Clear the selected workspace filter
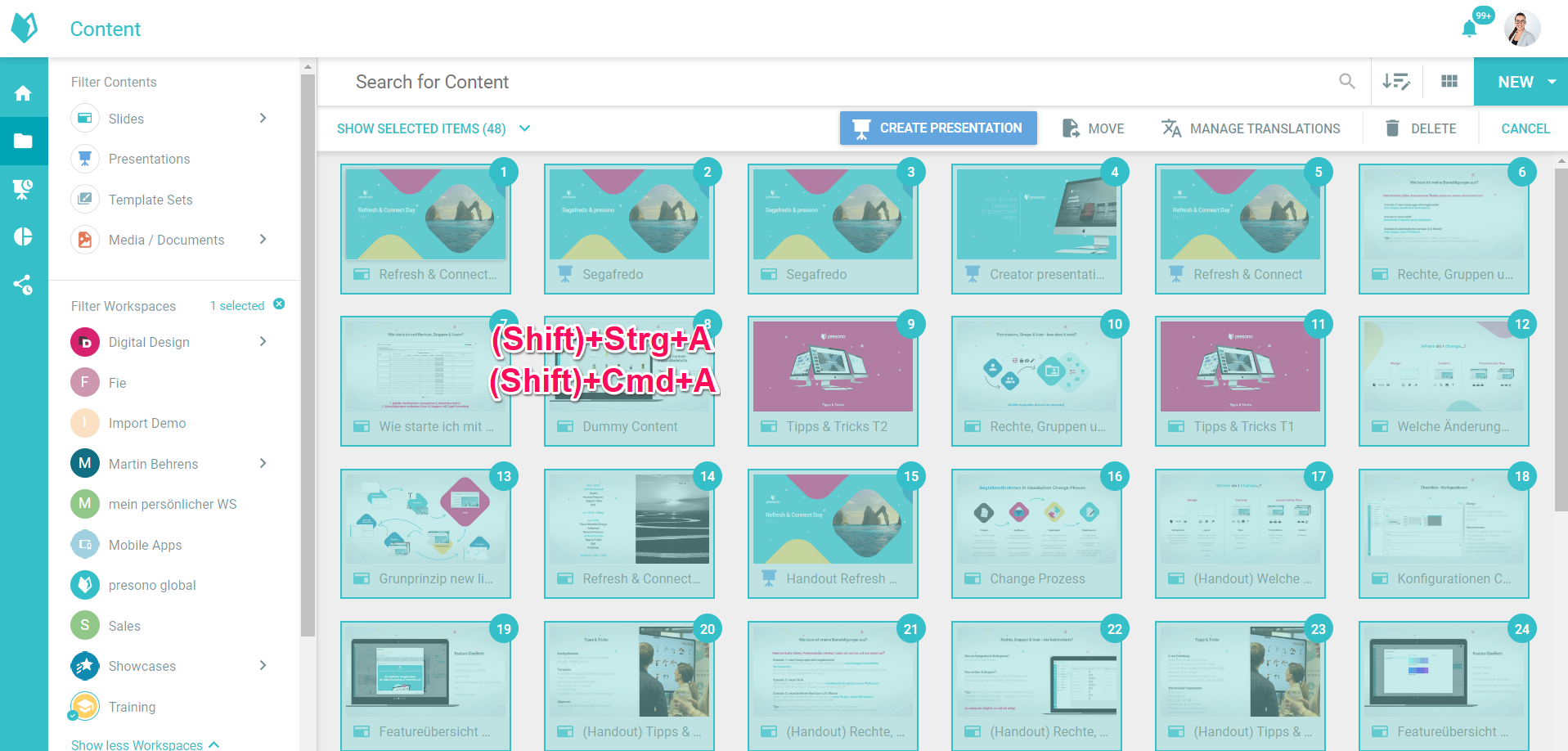Viewport: 1568px width, 751px height. pyautogui.click(x=279, y=304)
